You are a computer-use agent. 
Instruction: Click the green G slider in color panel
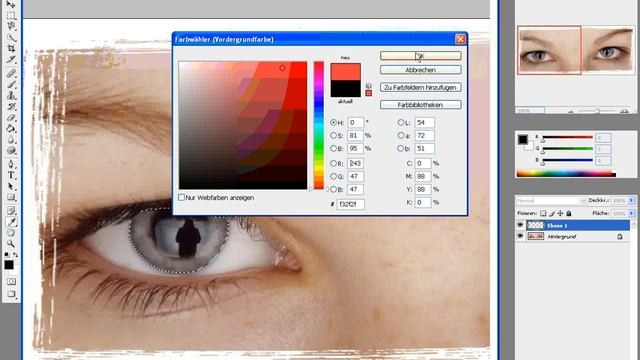pyautogui.click(x=567, y=149)
